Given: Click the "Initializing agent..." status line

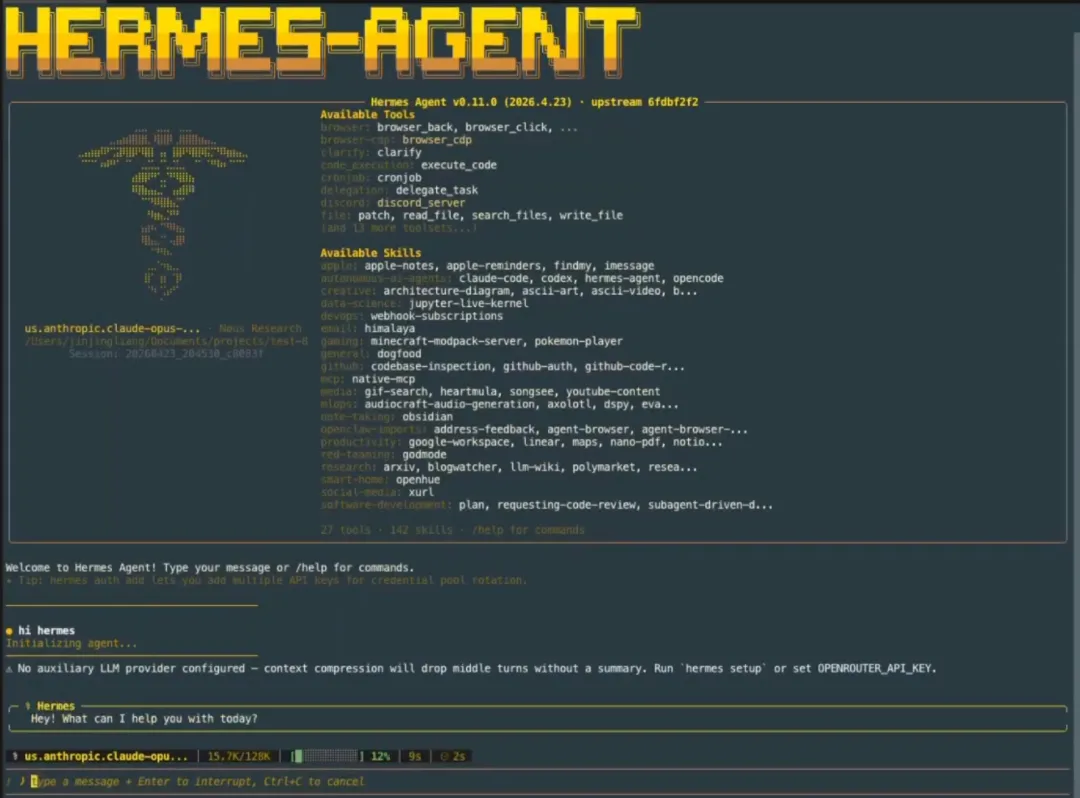Looking at the screenshot, I should (x=72, y=643).
